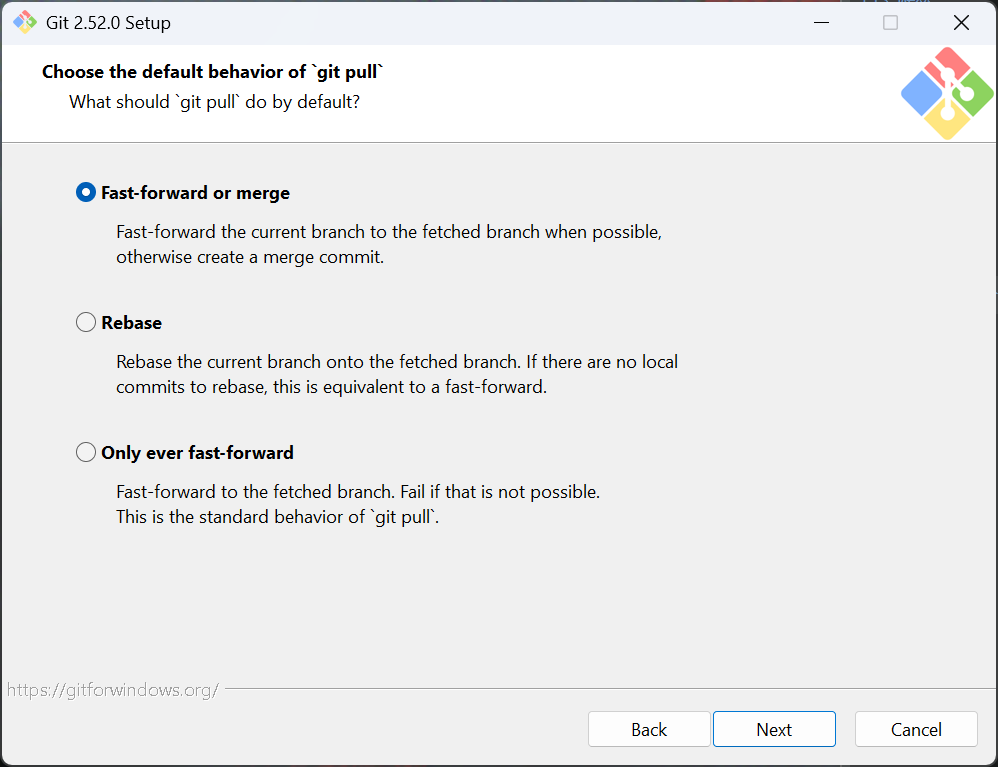Click the Git icon in the title bar

[25, 22]
